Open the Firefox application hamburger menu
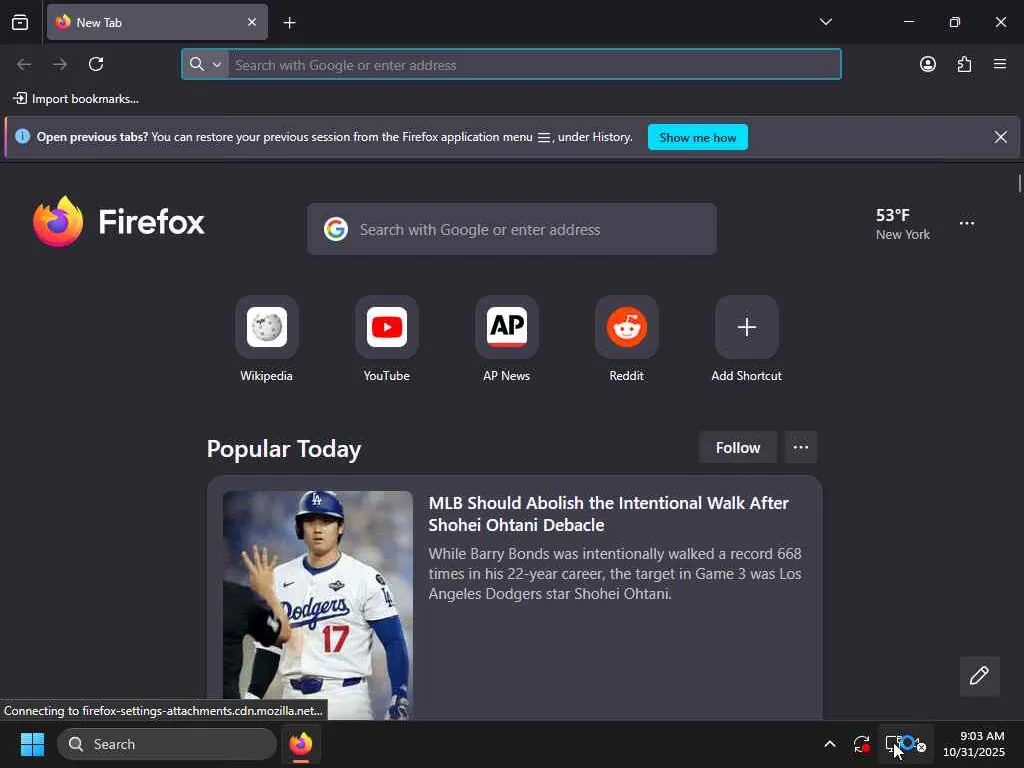 coord(1000,64)
